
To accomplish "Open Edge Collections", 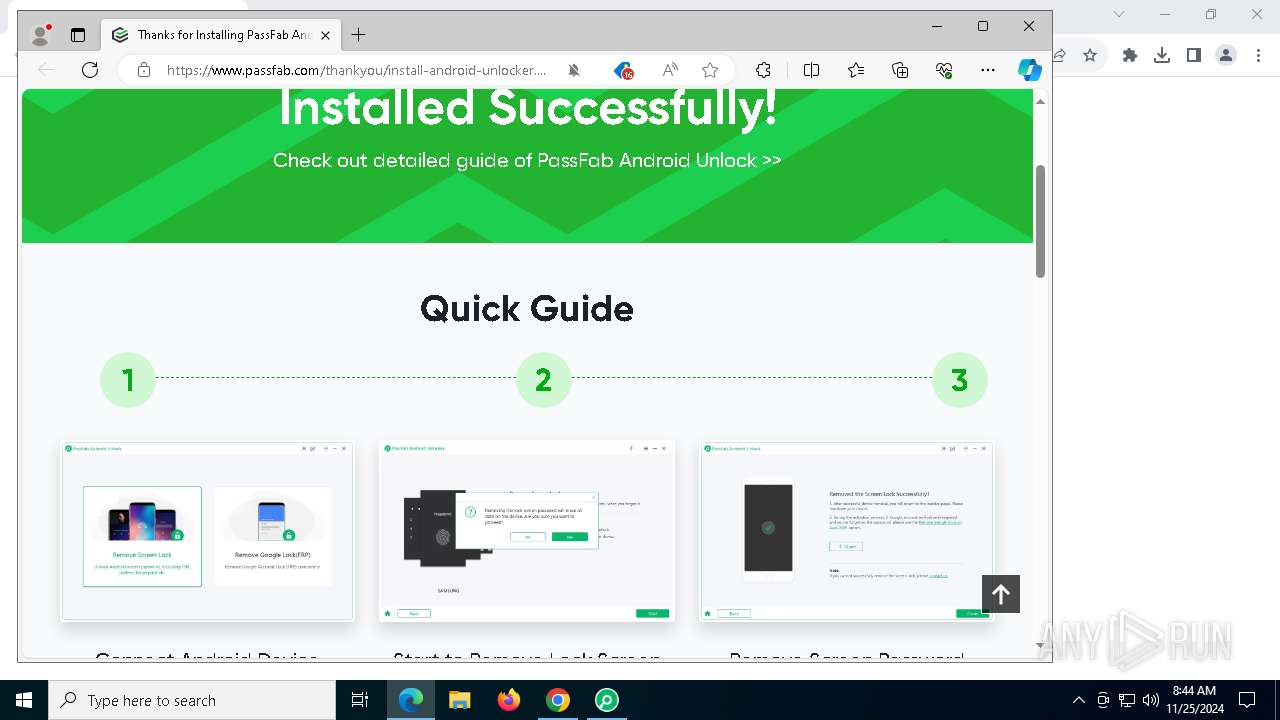I will click(x=900, y=70).
